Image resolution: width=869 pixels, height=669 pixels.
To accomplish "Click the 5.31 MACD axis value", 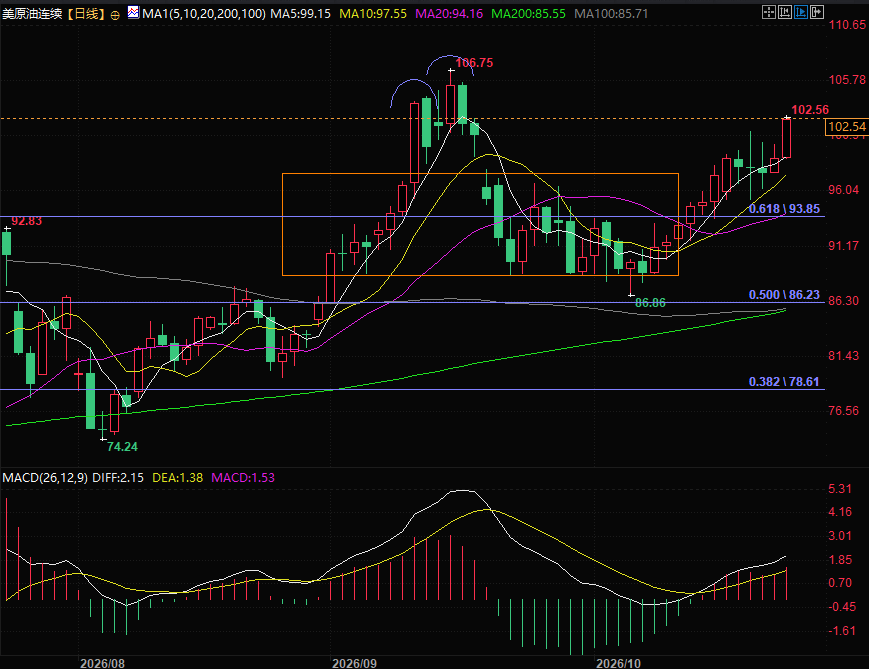I will tap(840, 489).
